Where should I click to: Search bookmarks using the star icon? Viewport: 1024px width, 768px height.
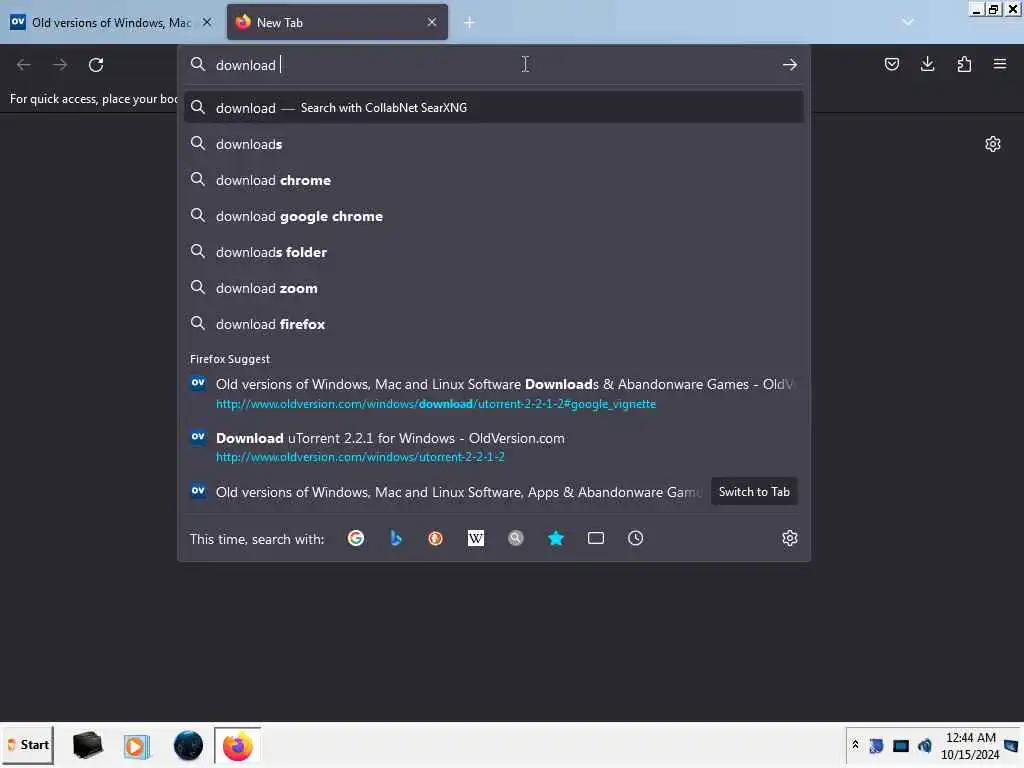(556, 538)
